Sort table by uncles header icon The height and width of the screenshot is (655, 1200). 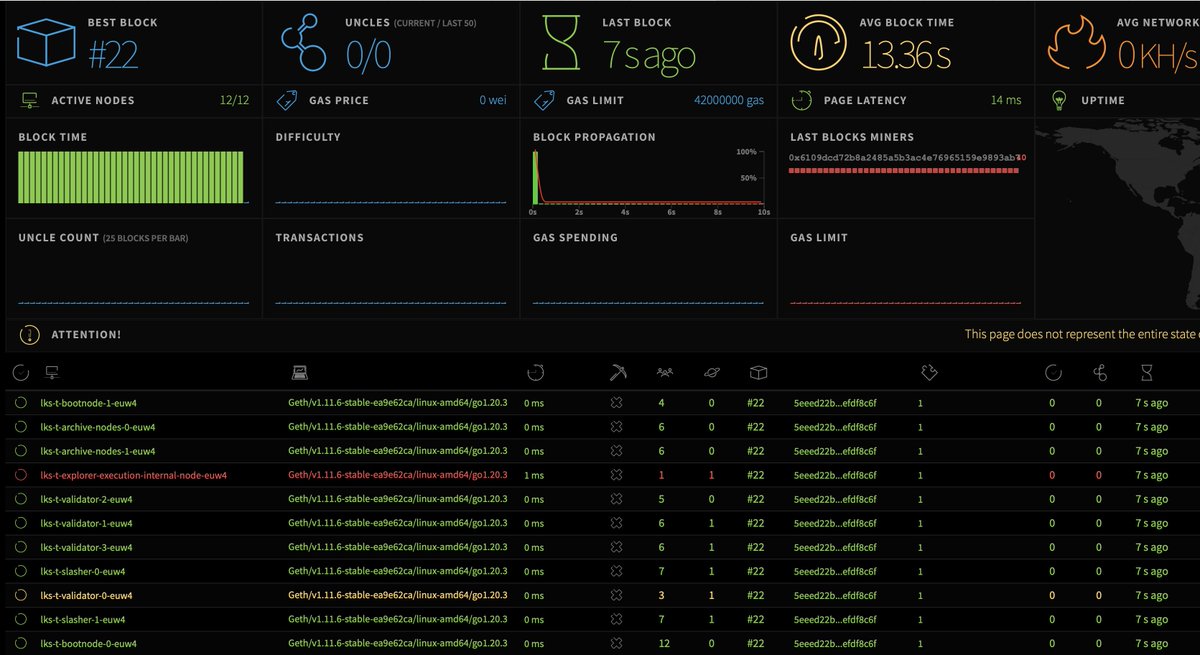tap(1099, 373)
